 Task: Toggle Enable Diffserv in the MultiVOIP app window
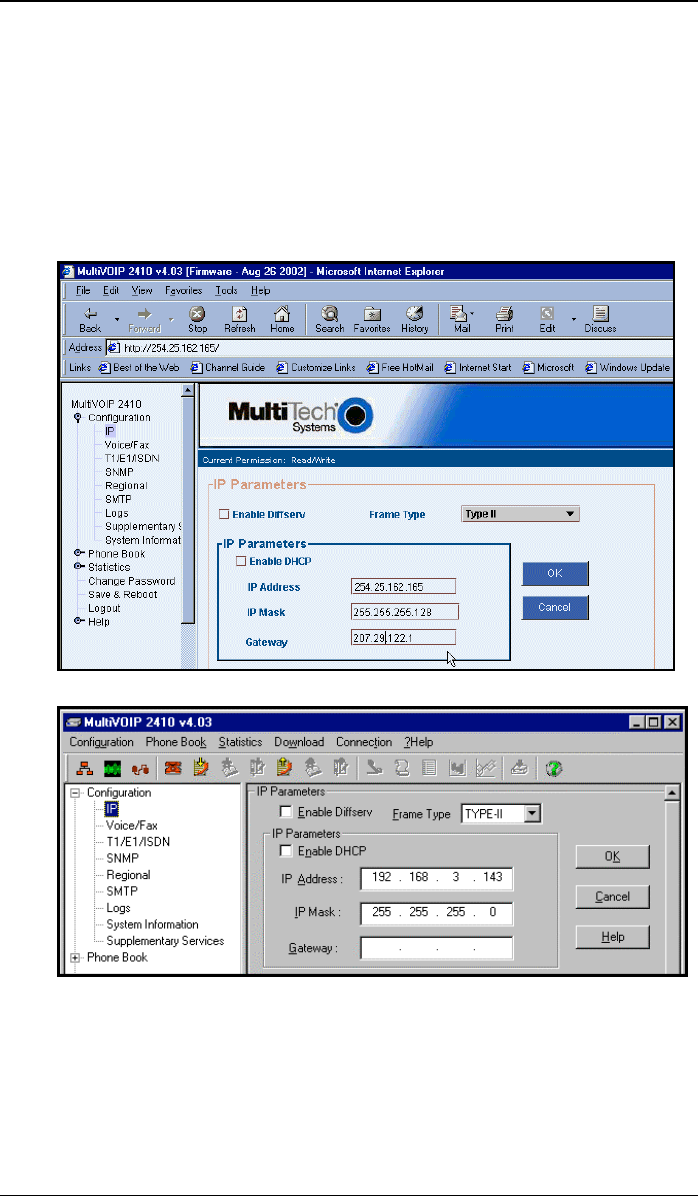pos(286,812)
